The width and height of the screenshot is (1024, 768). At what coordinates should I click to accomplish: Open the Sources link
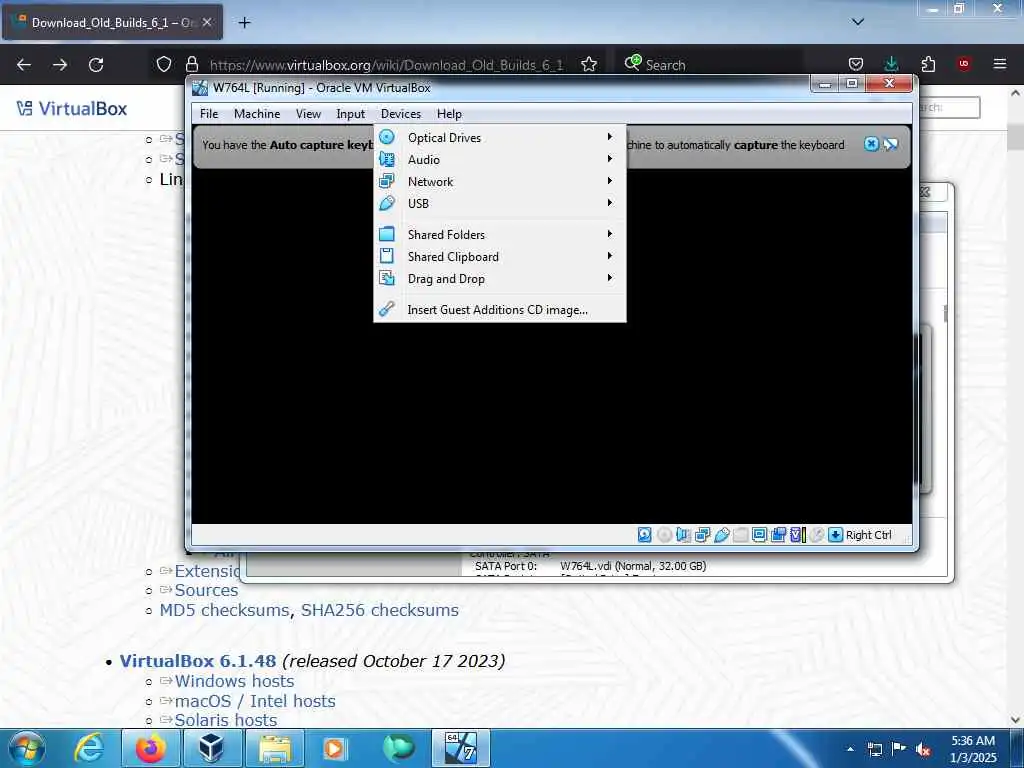click(x=206, y=590)
